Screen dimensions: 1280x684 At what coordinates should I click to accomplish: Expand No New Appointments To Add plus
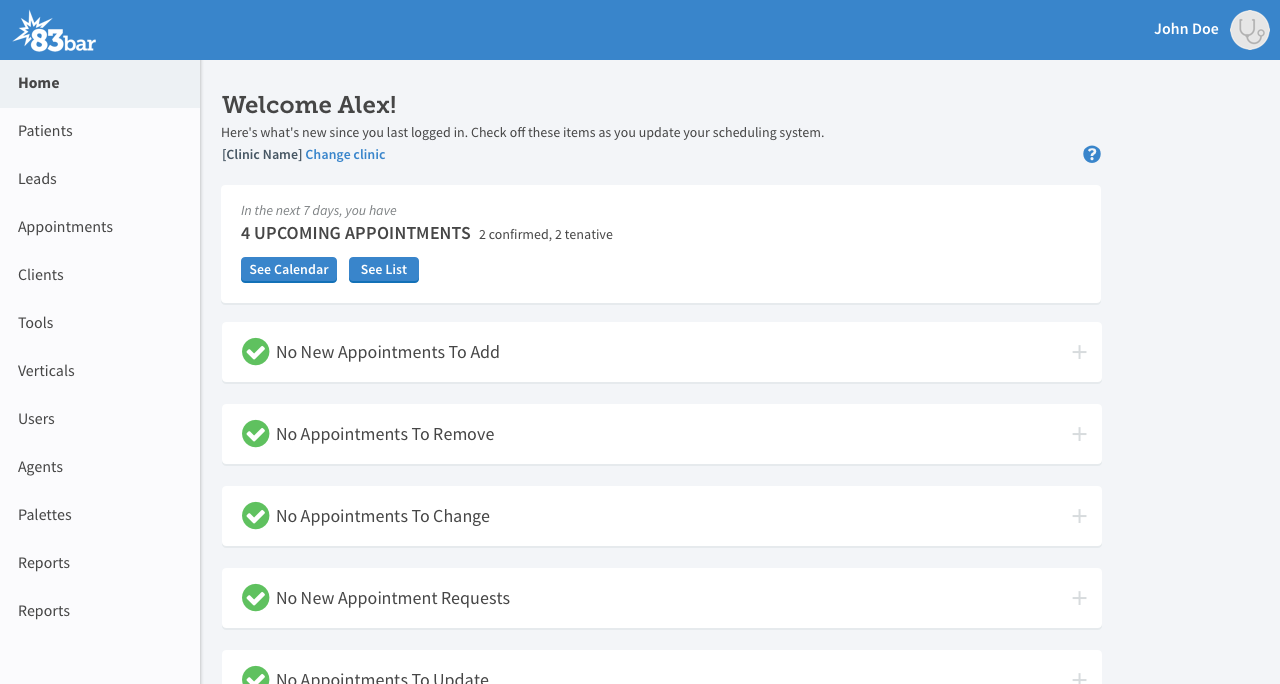[x=1079, y=352]
